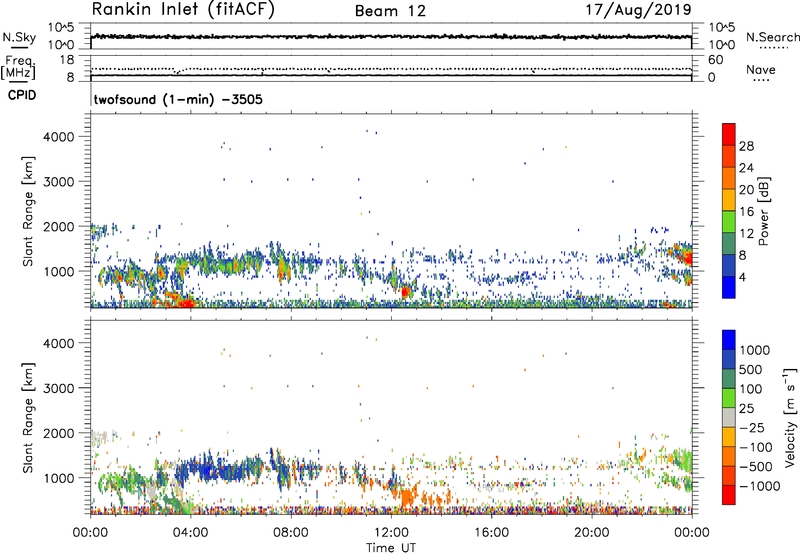Click the "Power [dB]" colorbar title
The width and height of the screenshot is (800, 554).
pos(763,211)
